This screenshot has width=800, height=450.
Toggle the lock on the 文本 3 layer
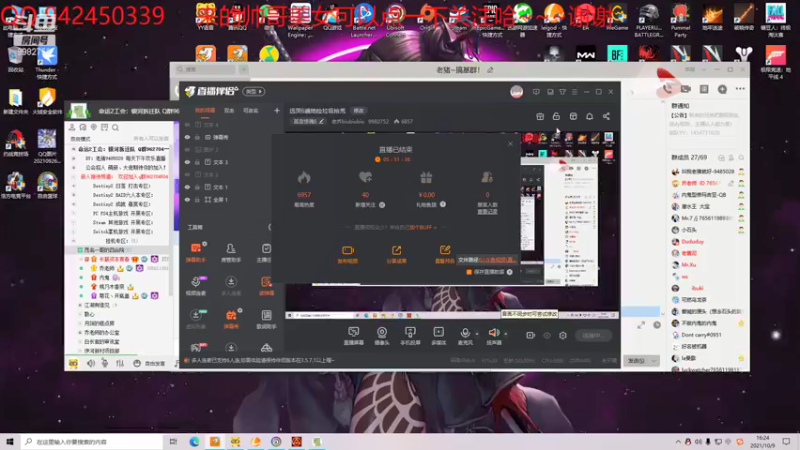click(x=197, y=162)
